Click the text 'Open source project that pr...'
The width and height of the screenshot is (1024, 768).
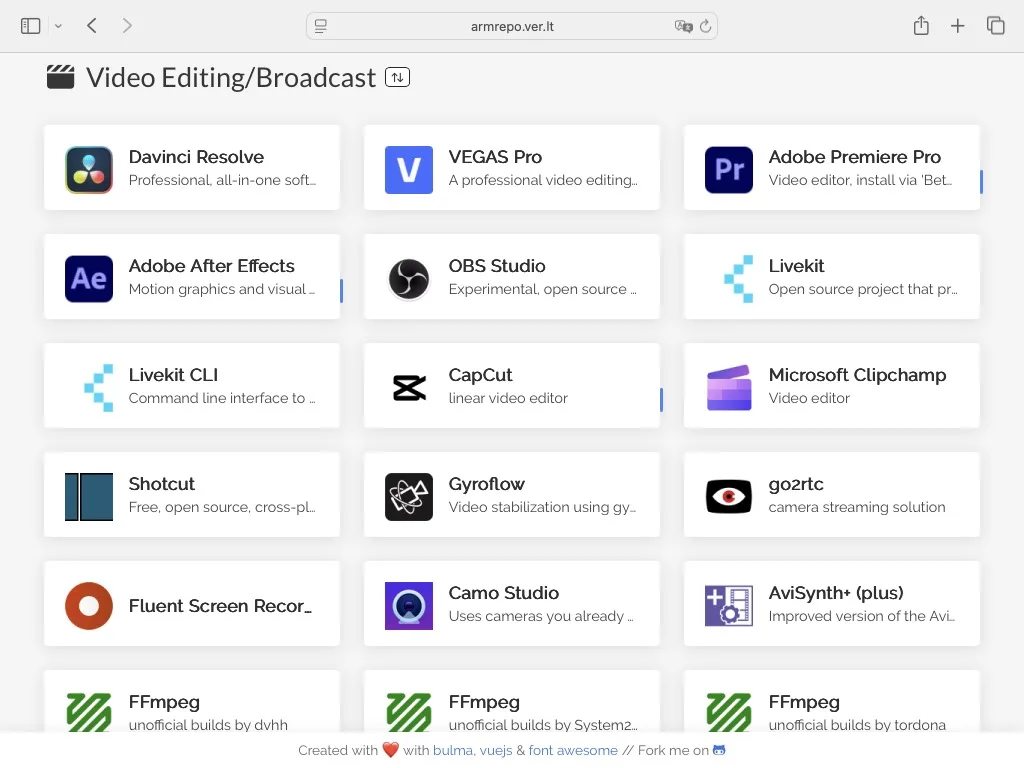(x=863, y=289)
